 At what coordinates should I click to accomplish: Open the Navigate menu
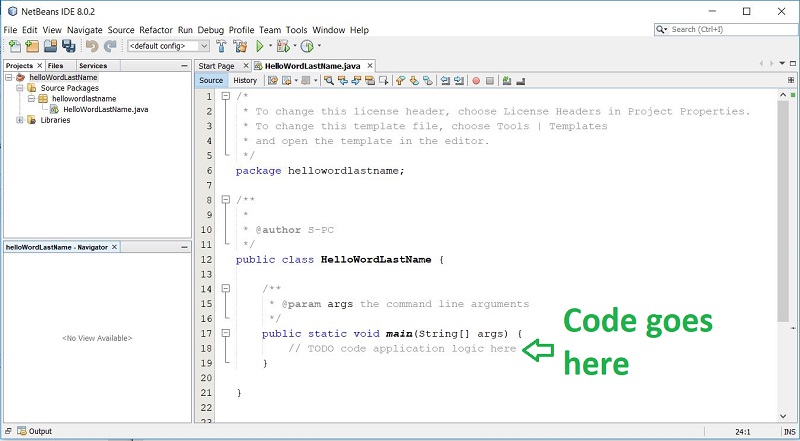click(85, 30)
